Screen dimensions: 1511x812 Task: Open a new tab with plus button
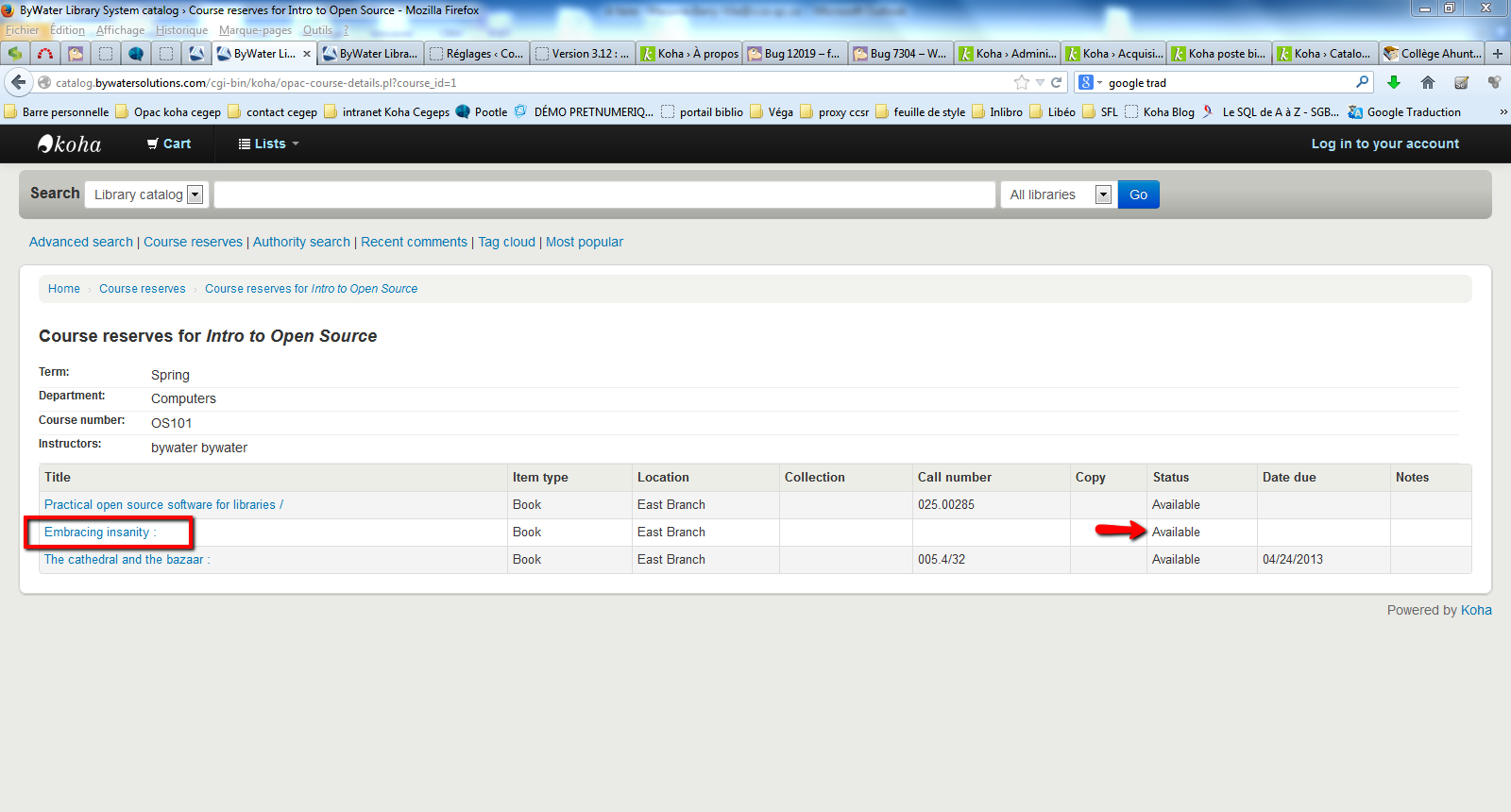coord(1498,54)
